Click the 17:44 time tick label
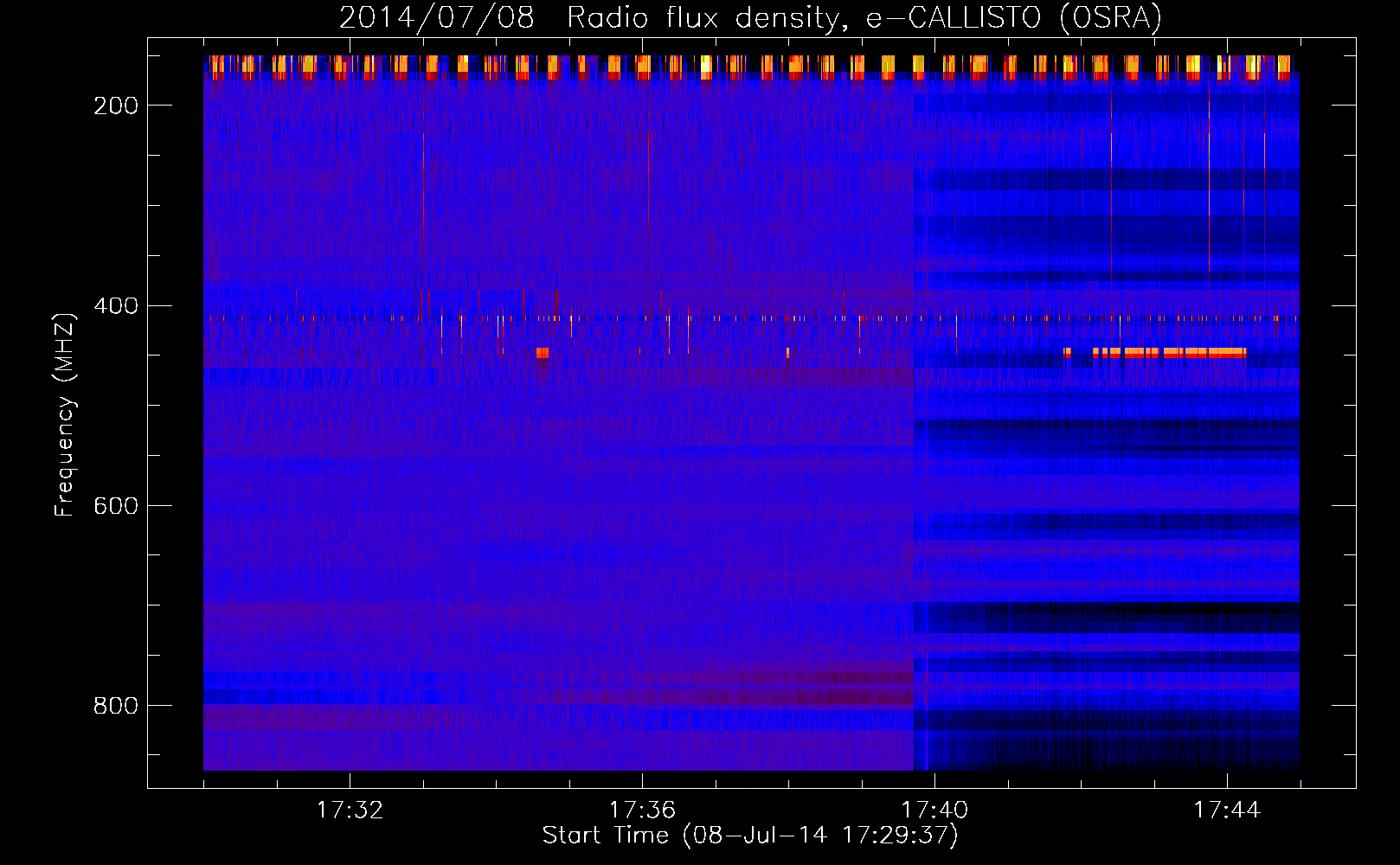 [x=1227, y=811]
